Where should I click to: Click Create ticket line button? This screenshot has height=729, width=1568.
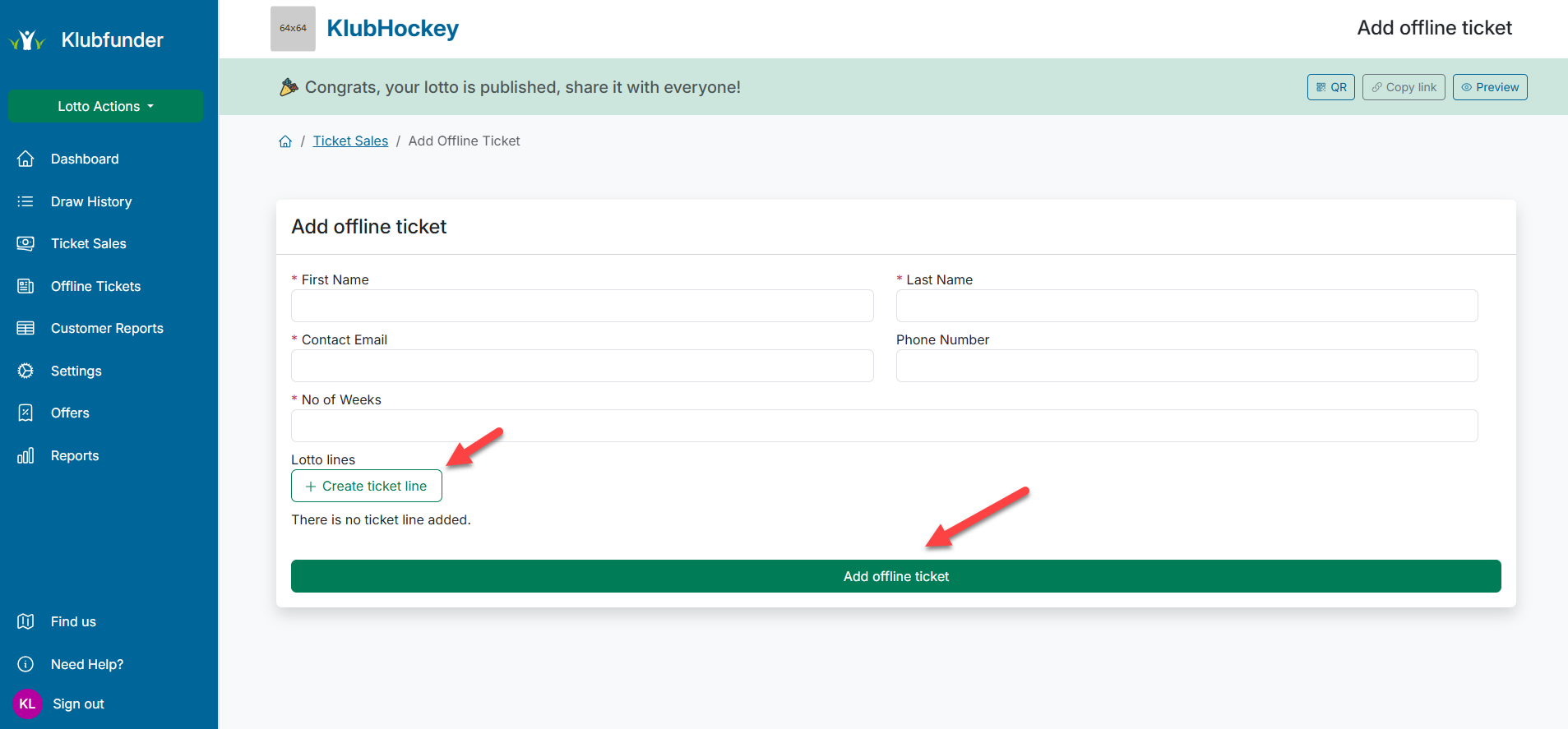[x=367, y=486]
